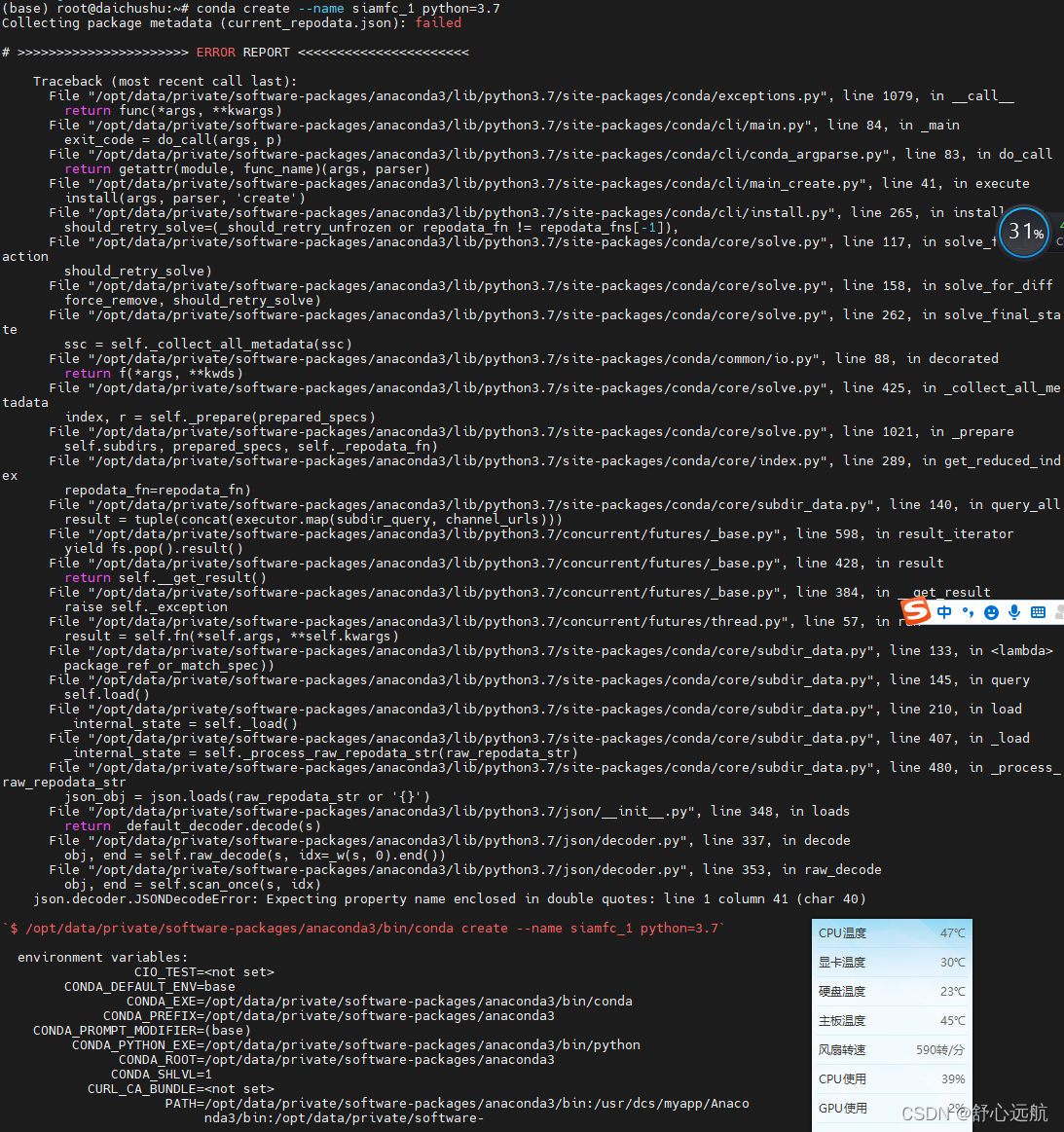
Task: Click 'json_obj = json.loads(raw_repodata_str' line
Action: [247, 797]
